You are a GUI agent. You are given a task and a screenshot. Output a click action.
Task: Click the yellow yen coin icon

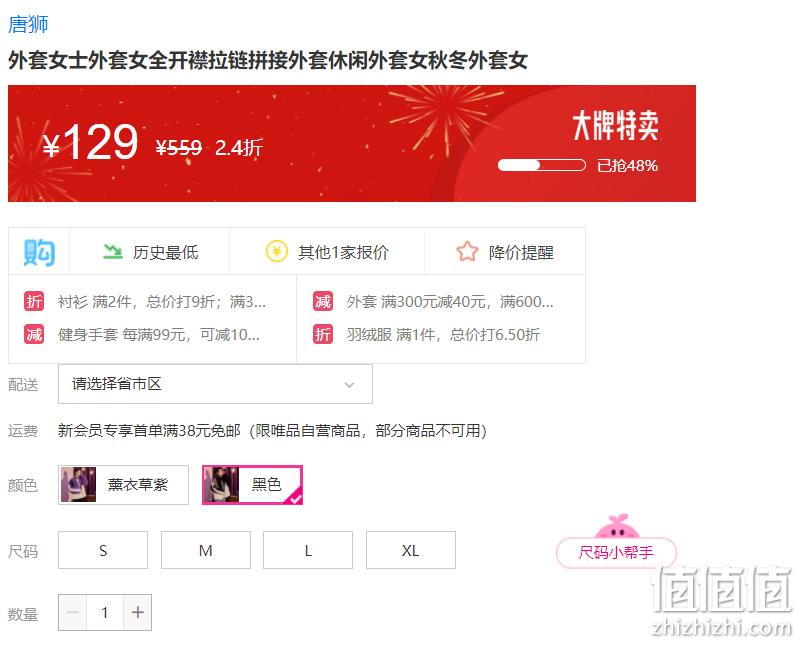pyautogui.click(x=276, y=251)
